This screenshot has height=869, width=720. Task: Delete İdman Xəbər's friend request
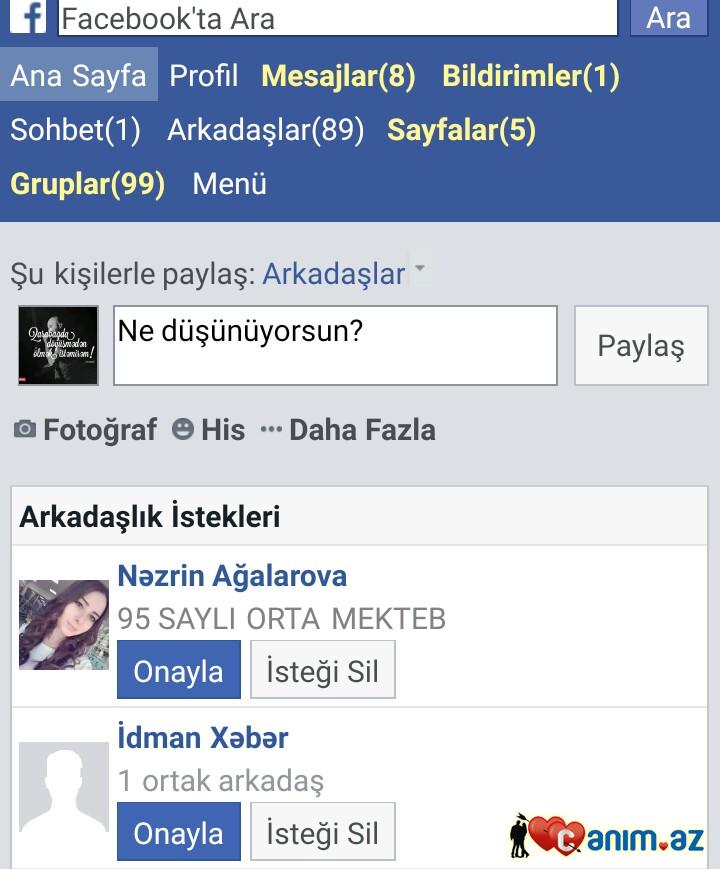point(323,831)
